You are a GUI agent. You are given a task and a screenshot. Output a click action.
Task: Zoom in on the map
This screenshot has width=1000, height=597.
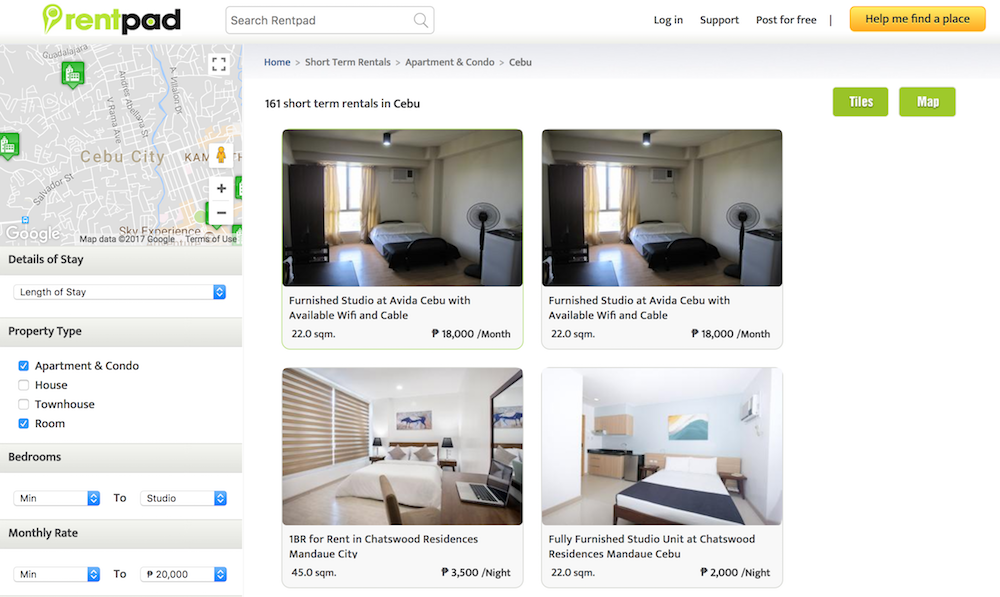point(221,189)
